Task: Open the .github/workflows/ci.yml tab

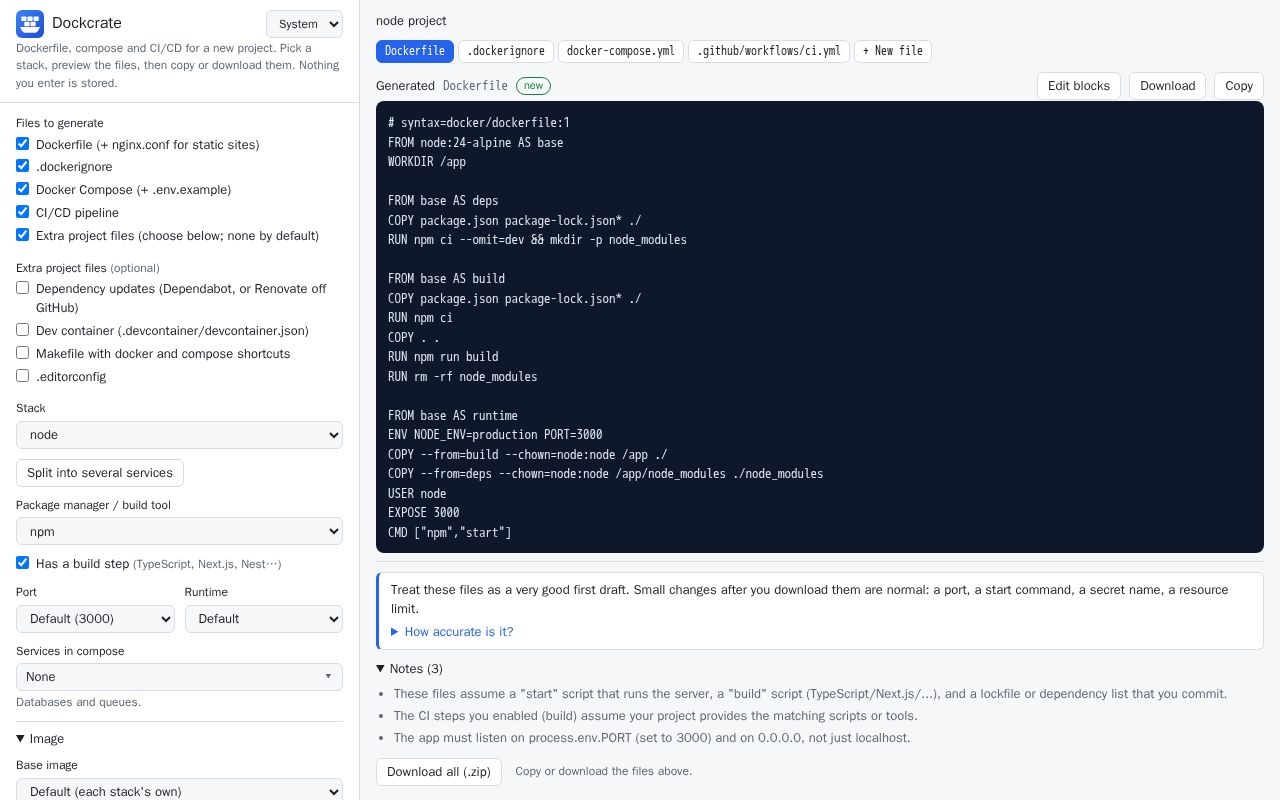Action: point(769,51)
